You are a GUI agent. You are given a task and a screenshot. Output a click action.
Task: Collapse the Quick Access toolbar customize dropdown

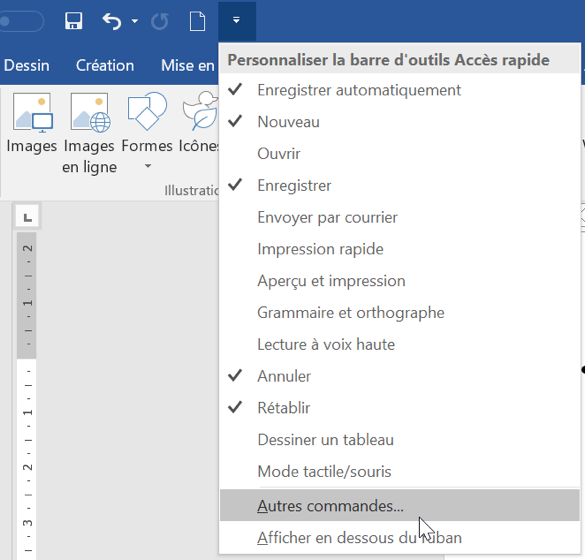[237, 21]
